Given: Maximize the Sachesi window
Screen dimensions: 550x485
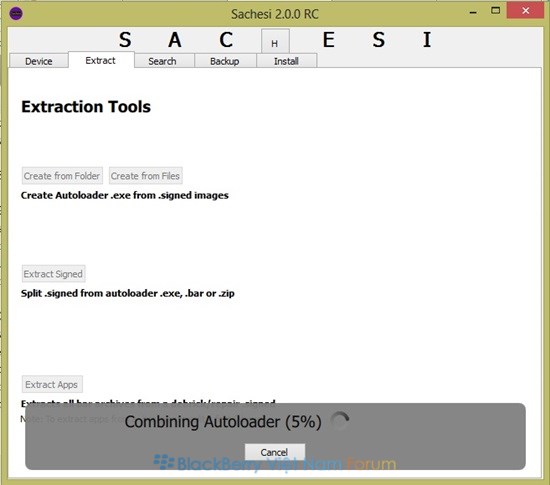Looking at the screenshot, I should click(x=495, y=11).
